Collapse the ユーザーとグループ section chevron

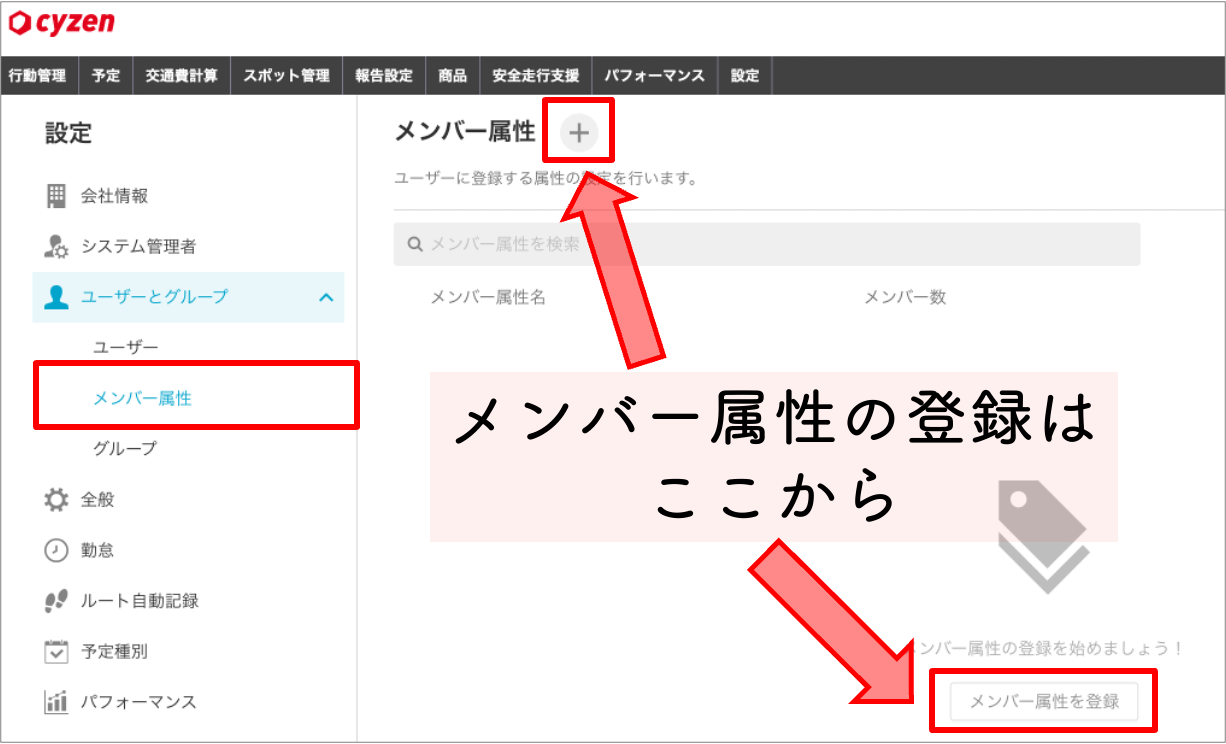point(326,297)
